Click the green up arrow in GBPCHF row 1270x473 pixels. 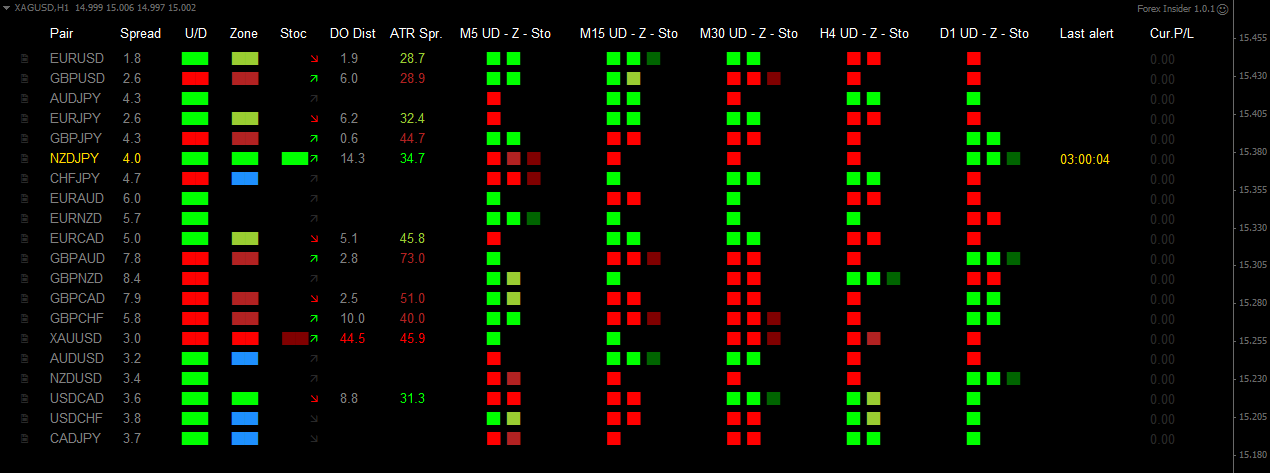pyautogui.click(x=314, y=318)
